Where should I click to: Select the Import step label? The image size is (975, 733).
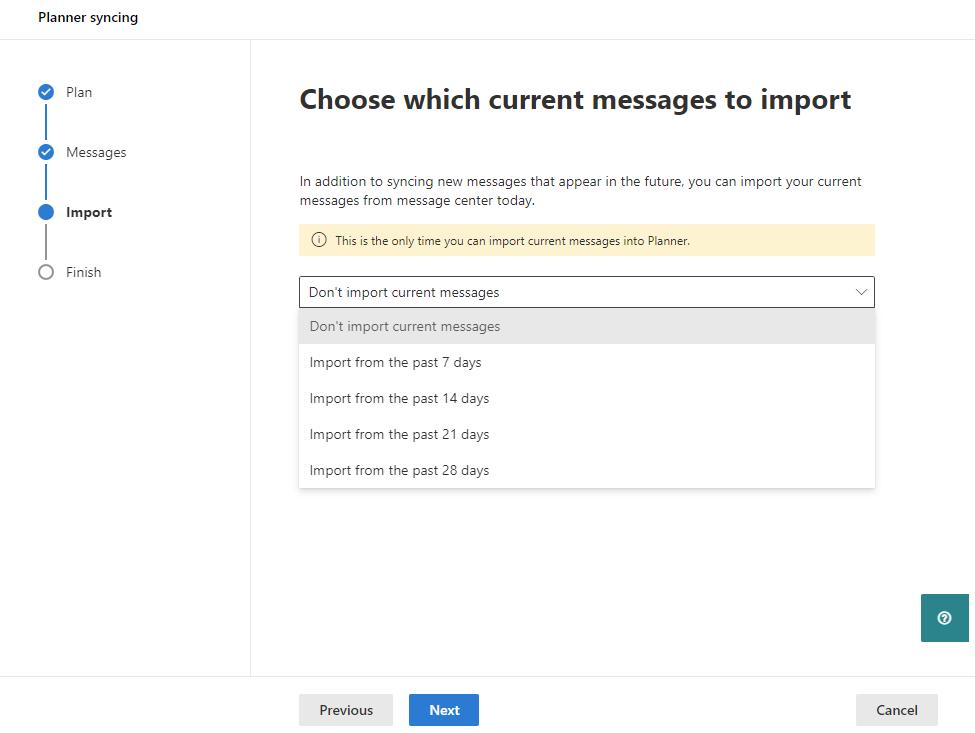point(89,212)
